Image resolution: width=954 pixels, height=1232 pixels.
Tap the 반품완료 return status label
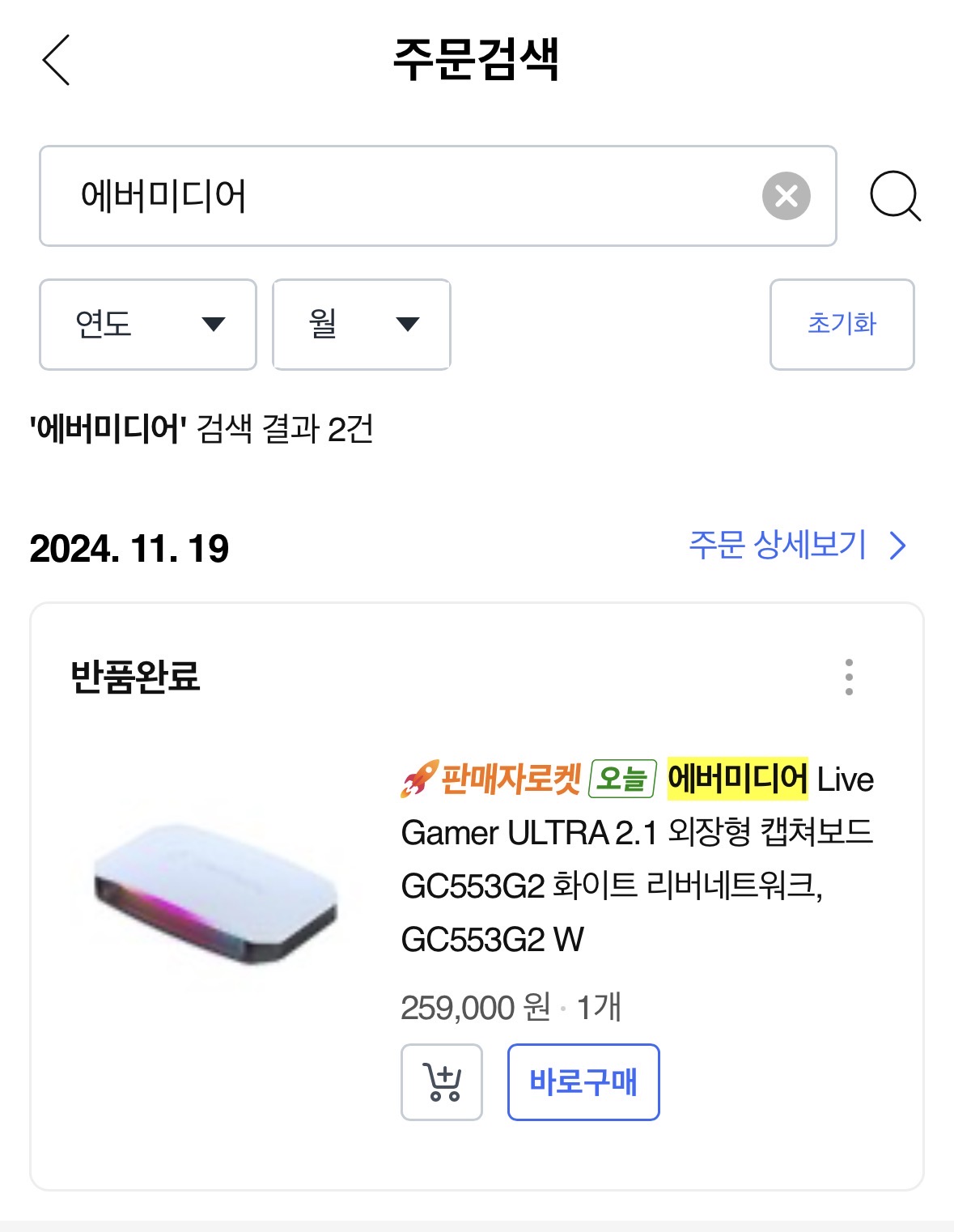(135, 677)
